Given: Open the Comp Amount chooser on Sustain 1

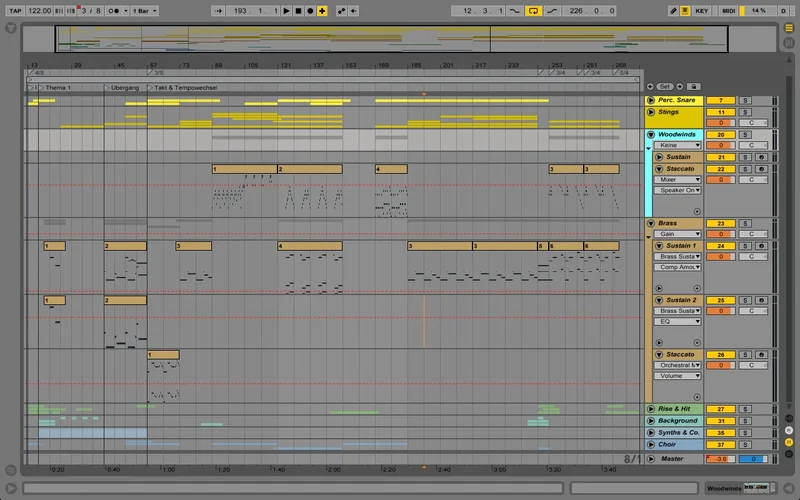Looking at the screenshot, I should 678,267.
